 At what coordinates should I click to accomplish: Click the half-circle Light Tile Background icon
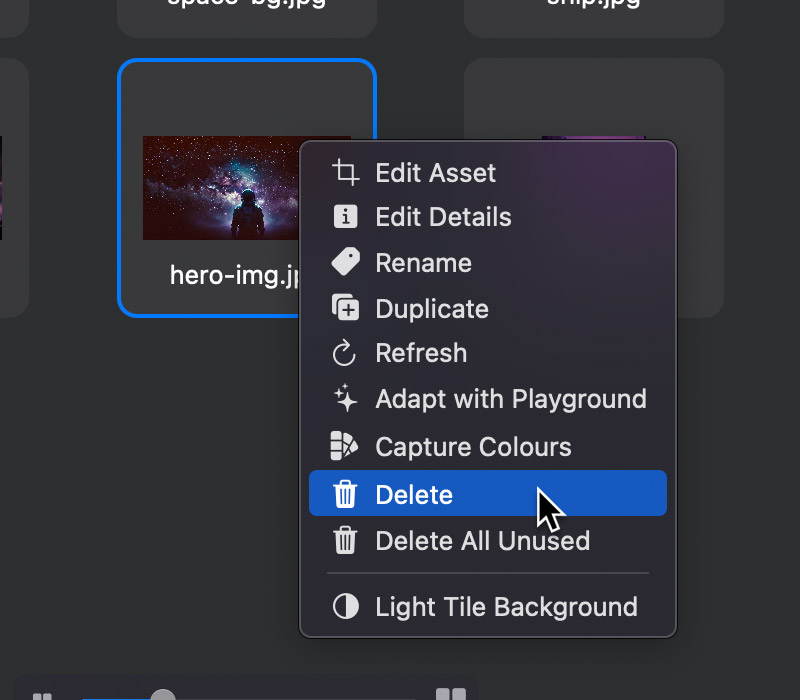point(345,607)
